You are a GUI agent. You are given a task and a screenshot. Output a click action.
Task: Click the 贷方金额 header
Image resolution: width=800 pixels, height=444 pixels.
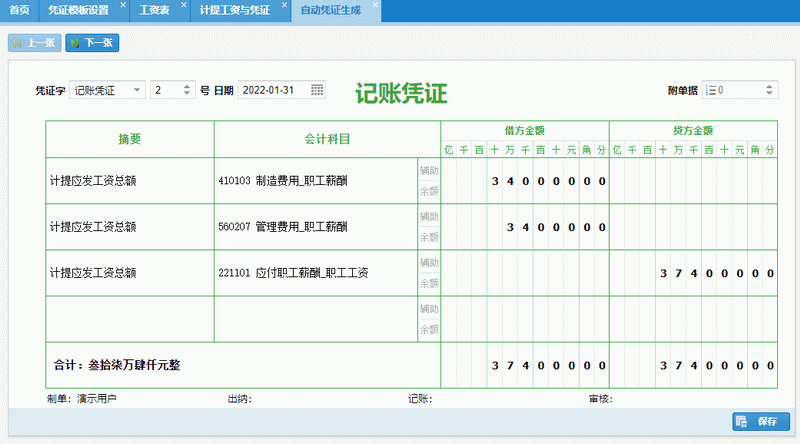693,131
